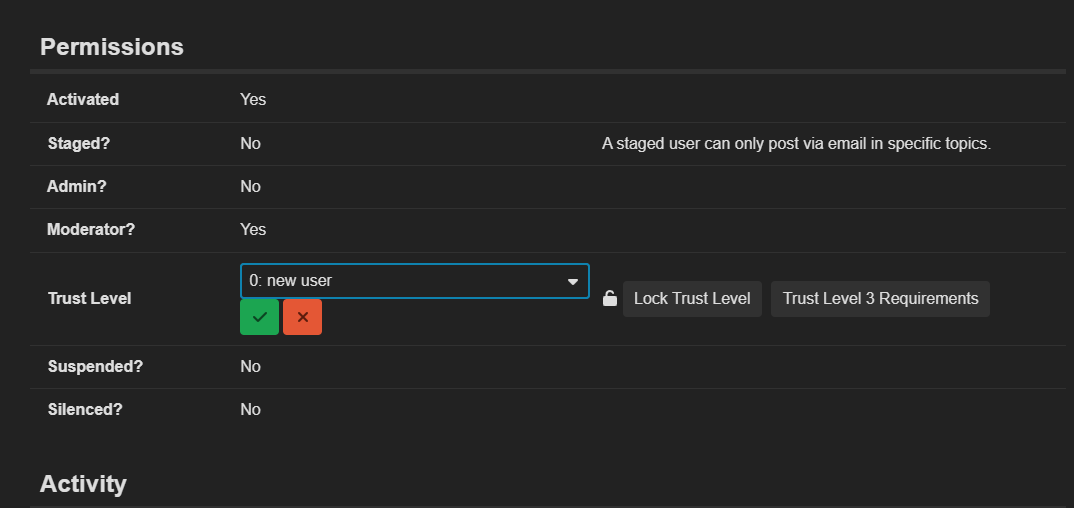Image resolution: width=1074 pixels, height=508 pixels.
Task: Click the Admin? row label
Action: pos(77,186)
